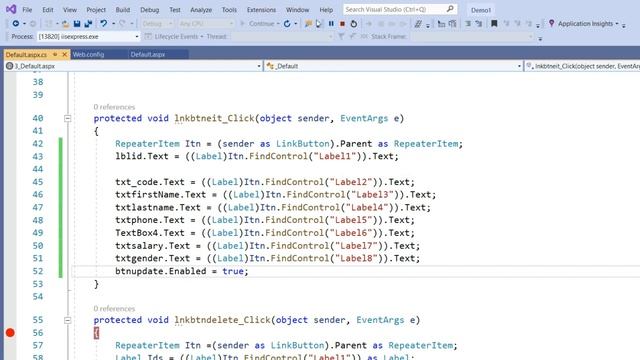640x360 pixels.
Task: Click the Visual Studio logo icon
Action: tap(11, 9)
